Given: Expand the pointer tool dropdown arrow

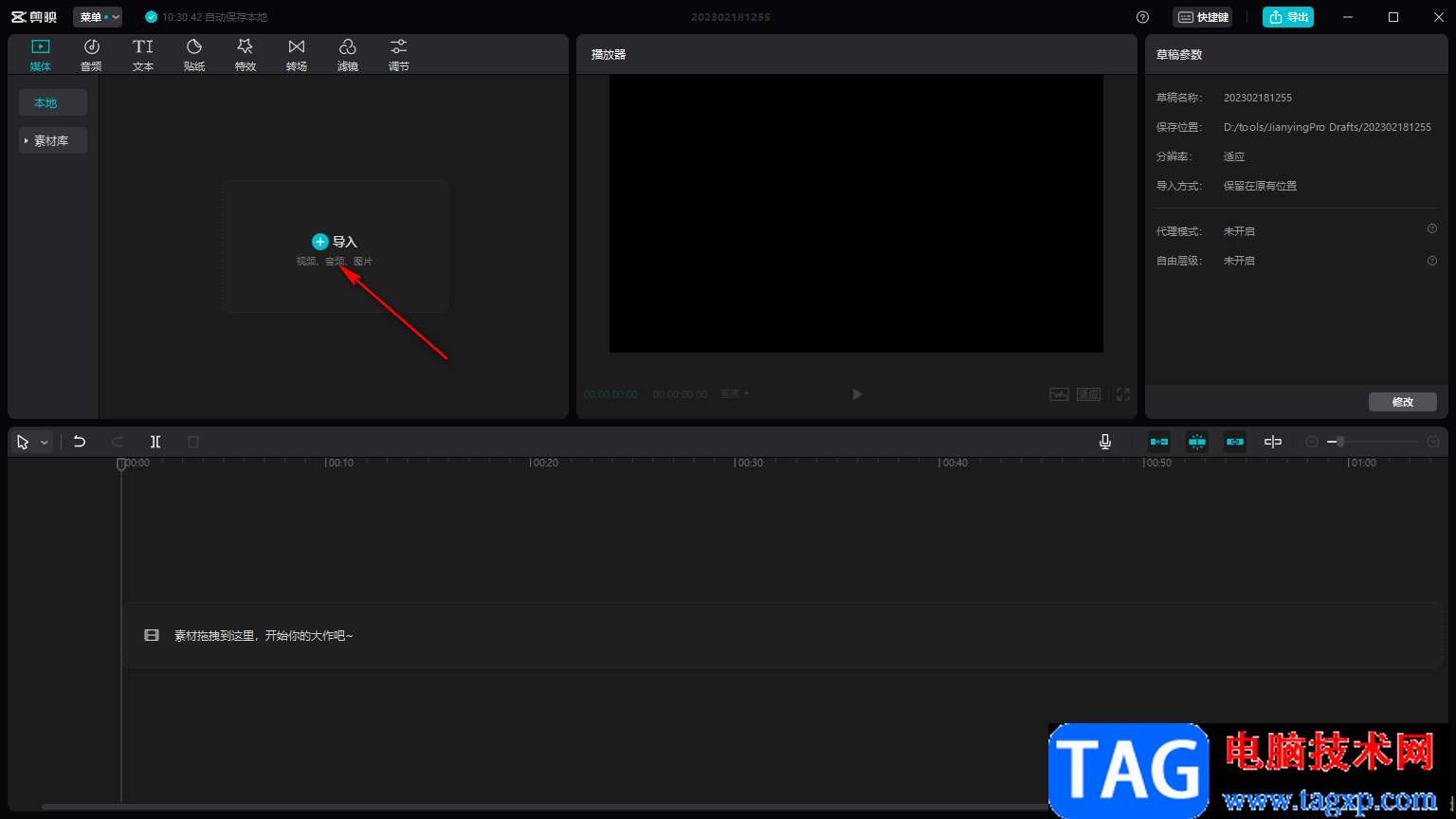Looking at the screenshot, I should [44, 443].
